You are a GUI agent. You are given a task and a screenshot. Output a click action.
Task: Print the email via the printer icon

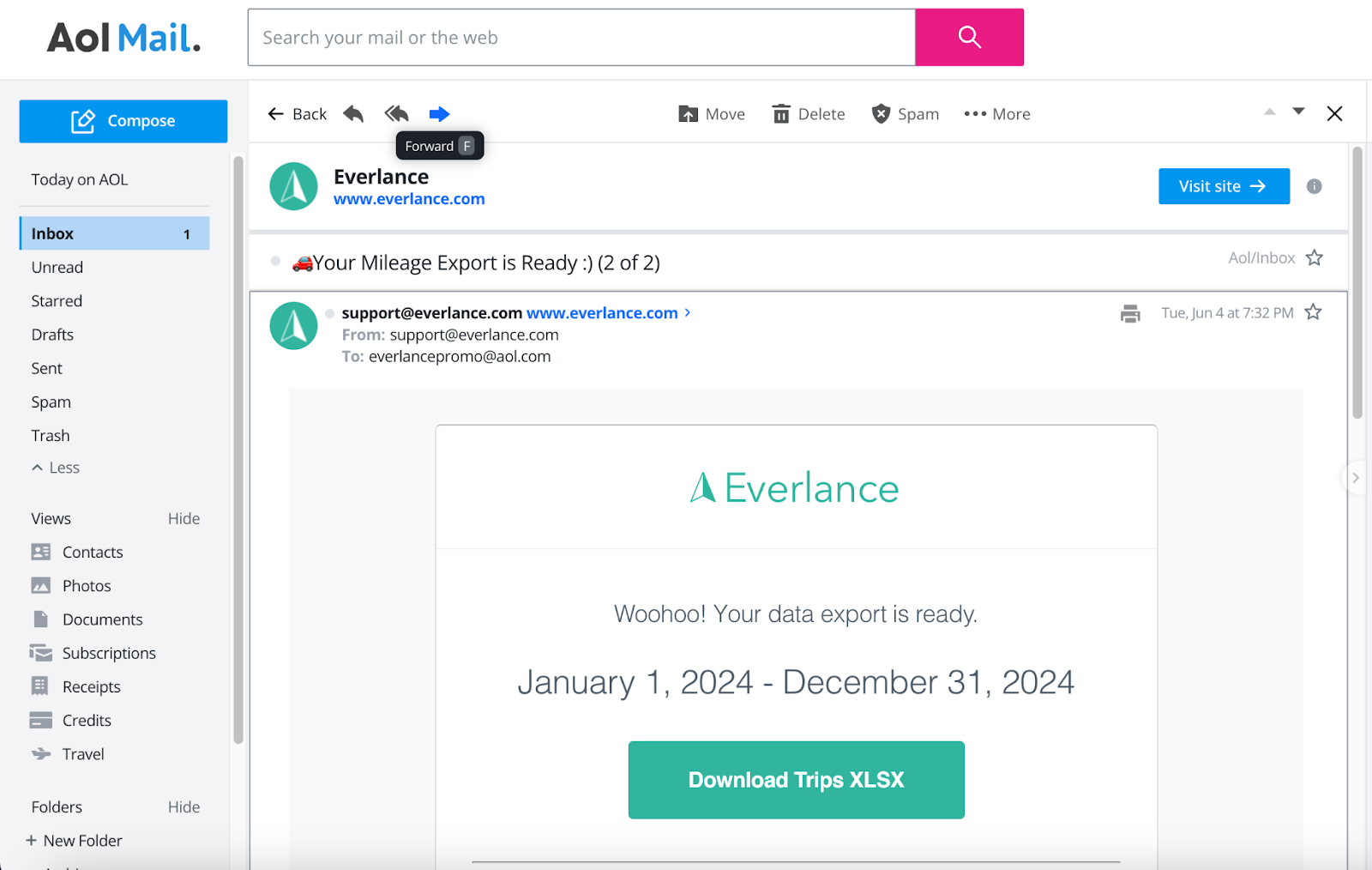click(x=1130, y=314)
